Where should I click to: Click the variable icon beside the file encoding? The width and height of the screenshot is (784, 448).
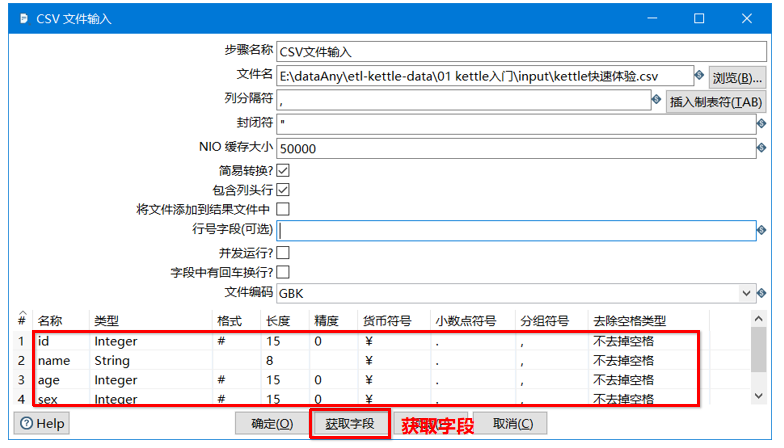762,293
